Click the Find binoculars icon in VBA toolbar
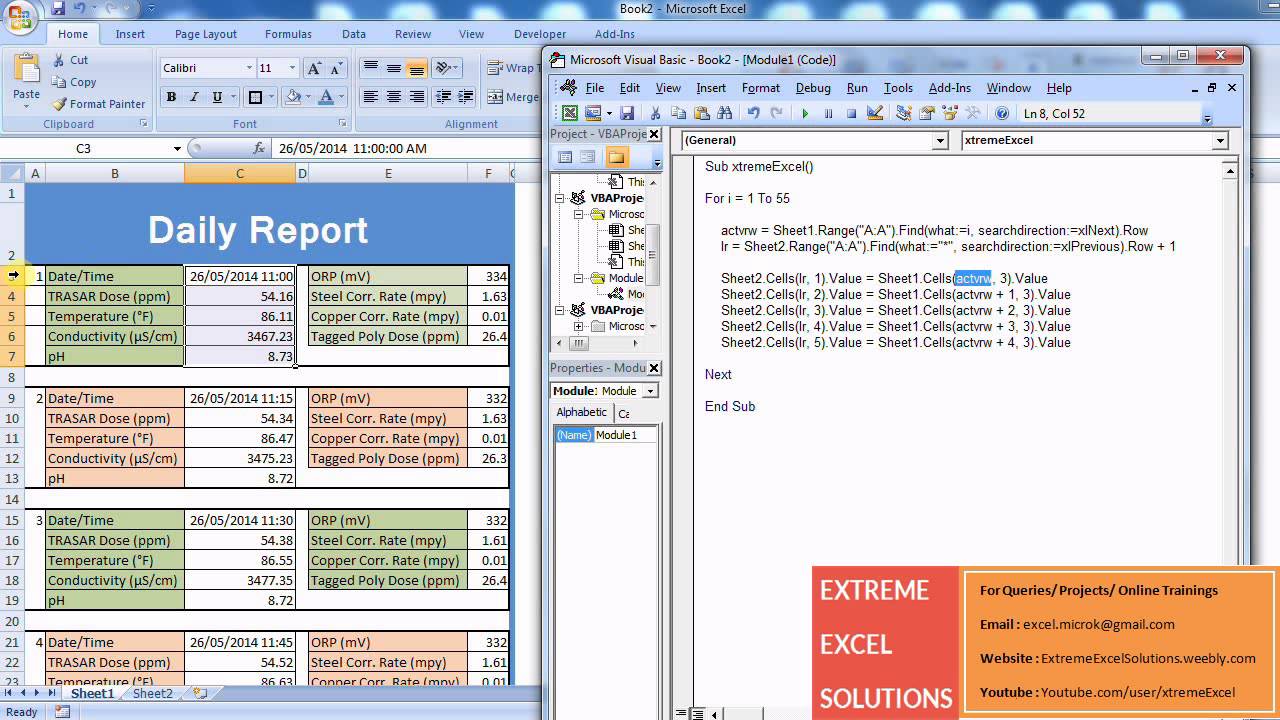 click(x=725, y=114)
